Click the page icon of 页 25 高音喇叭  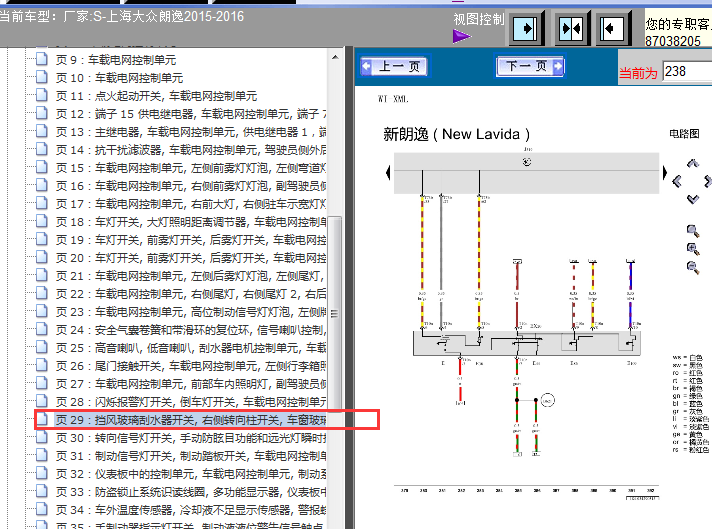[42, 347]
